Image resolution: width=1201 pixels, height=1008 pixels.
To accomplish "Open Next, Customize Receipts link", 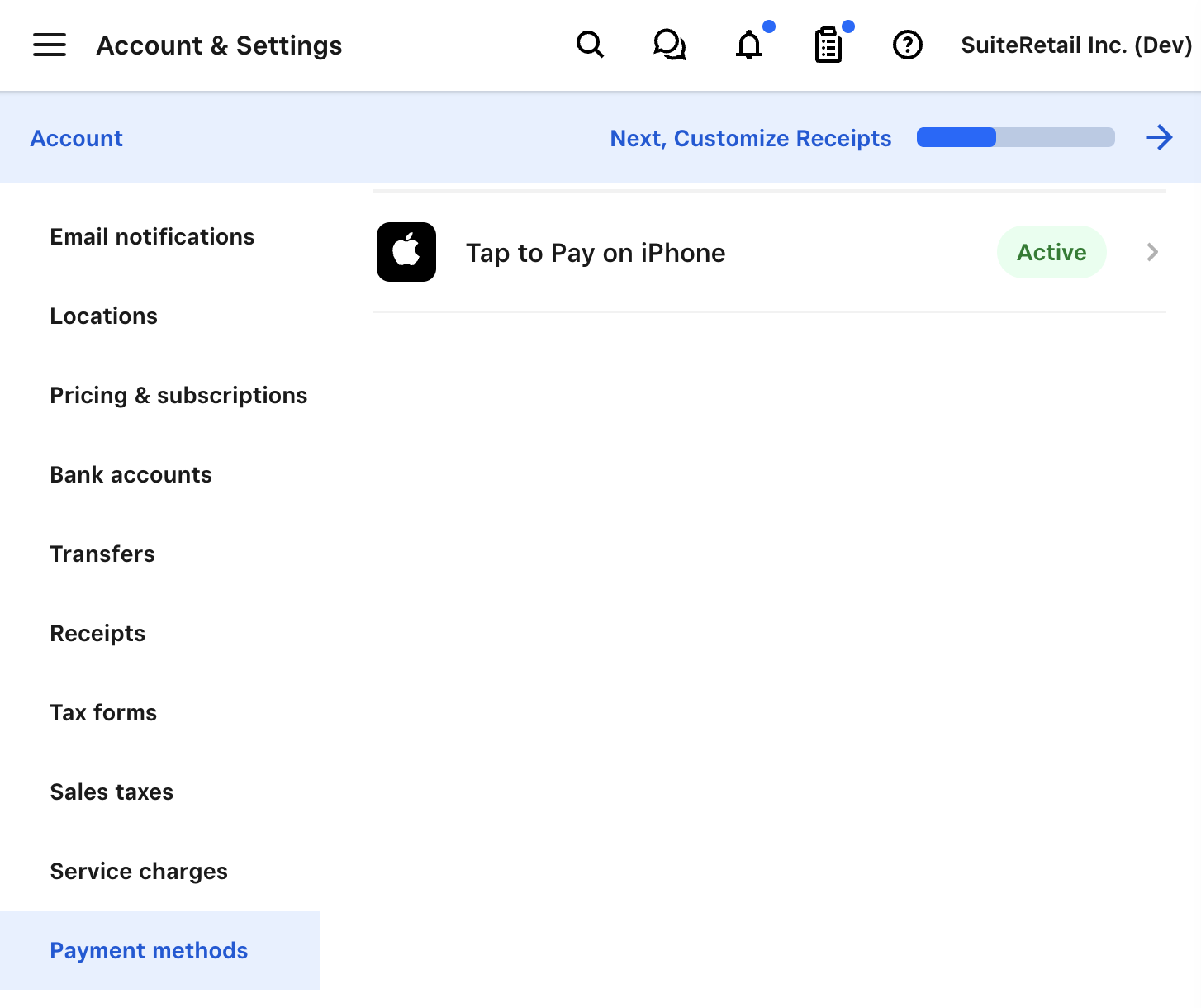I will pos(750,138).
